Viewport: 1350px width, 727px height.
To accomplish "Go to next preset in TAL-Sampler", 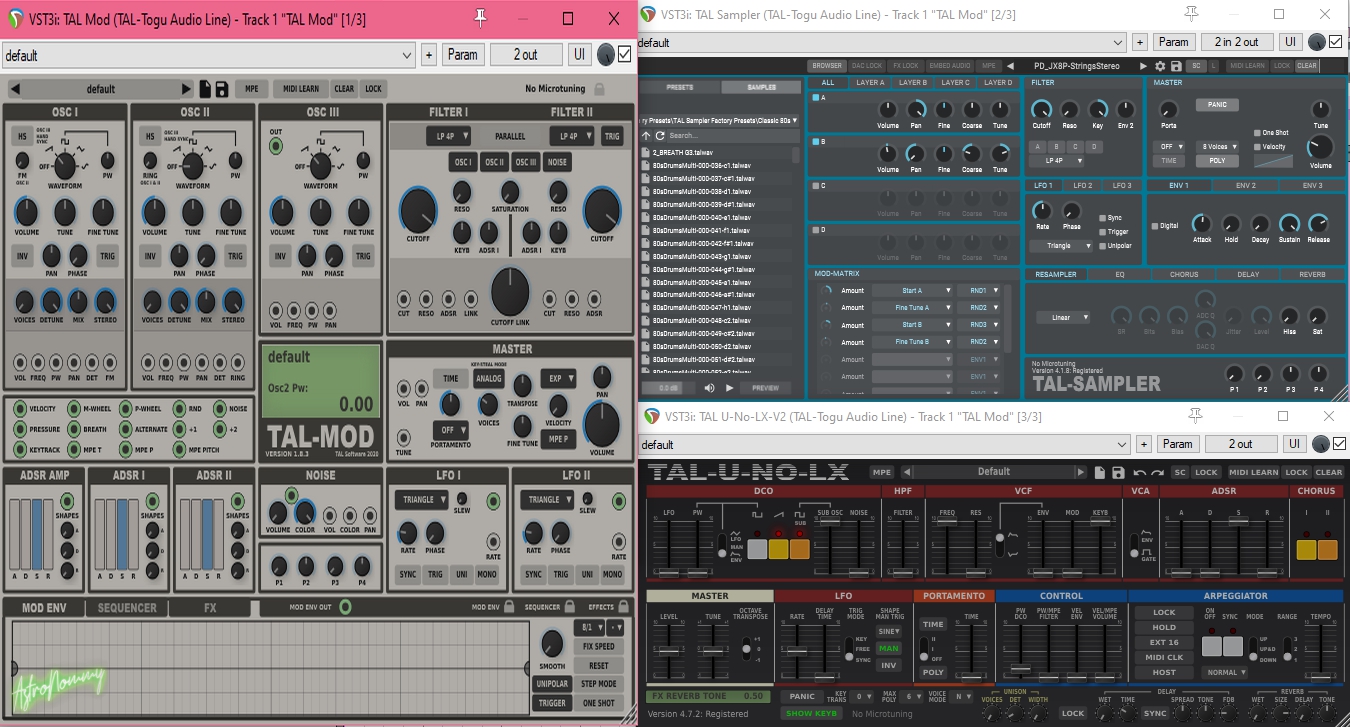I will coord(1144,66).
